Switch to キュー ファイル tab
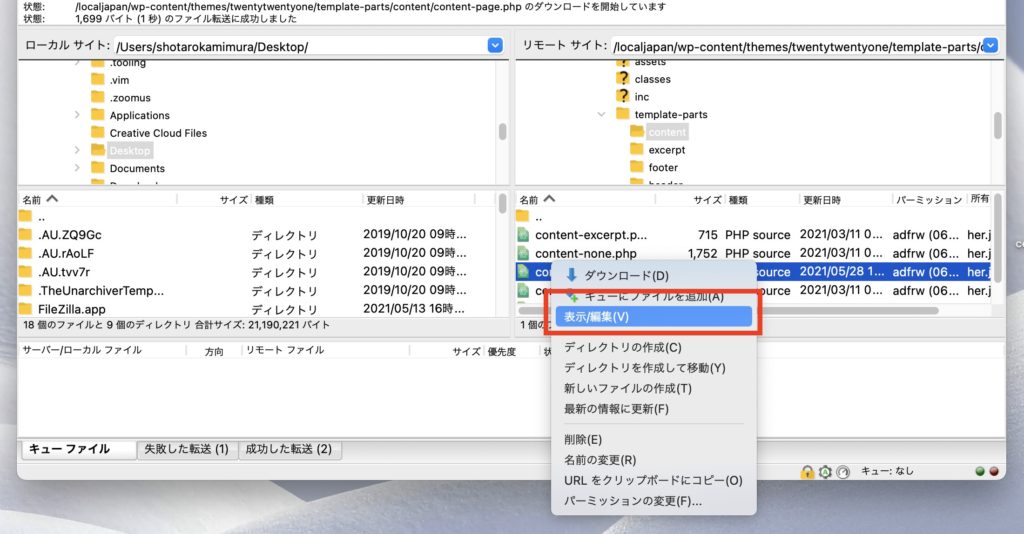Screen dimensions: 1024x534 click(78, 449)
